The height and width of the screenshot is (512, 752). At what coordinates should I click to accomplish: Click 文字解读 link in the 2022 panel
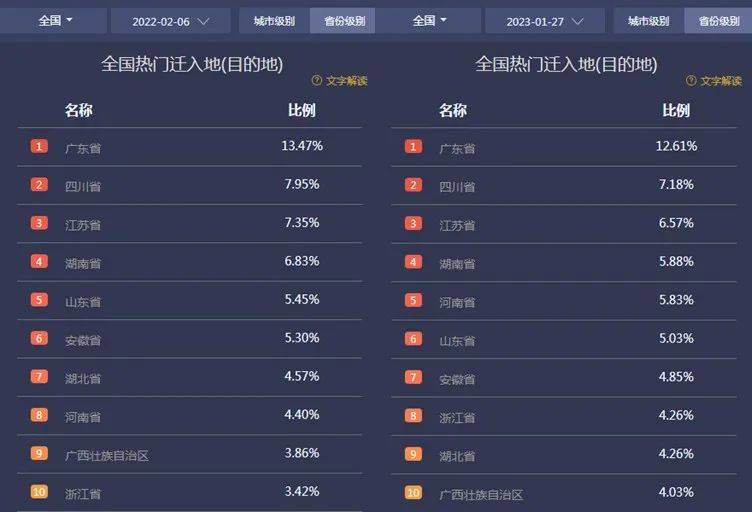[346, 81]
